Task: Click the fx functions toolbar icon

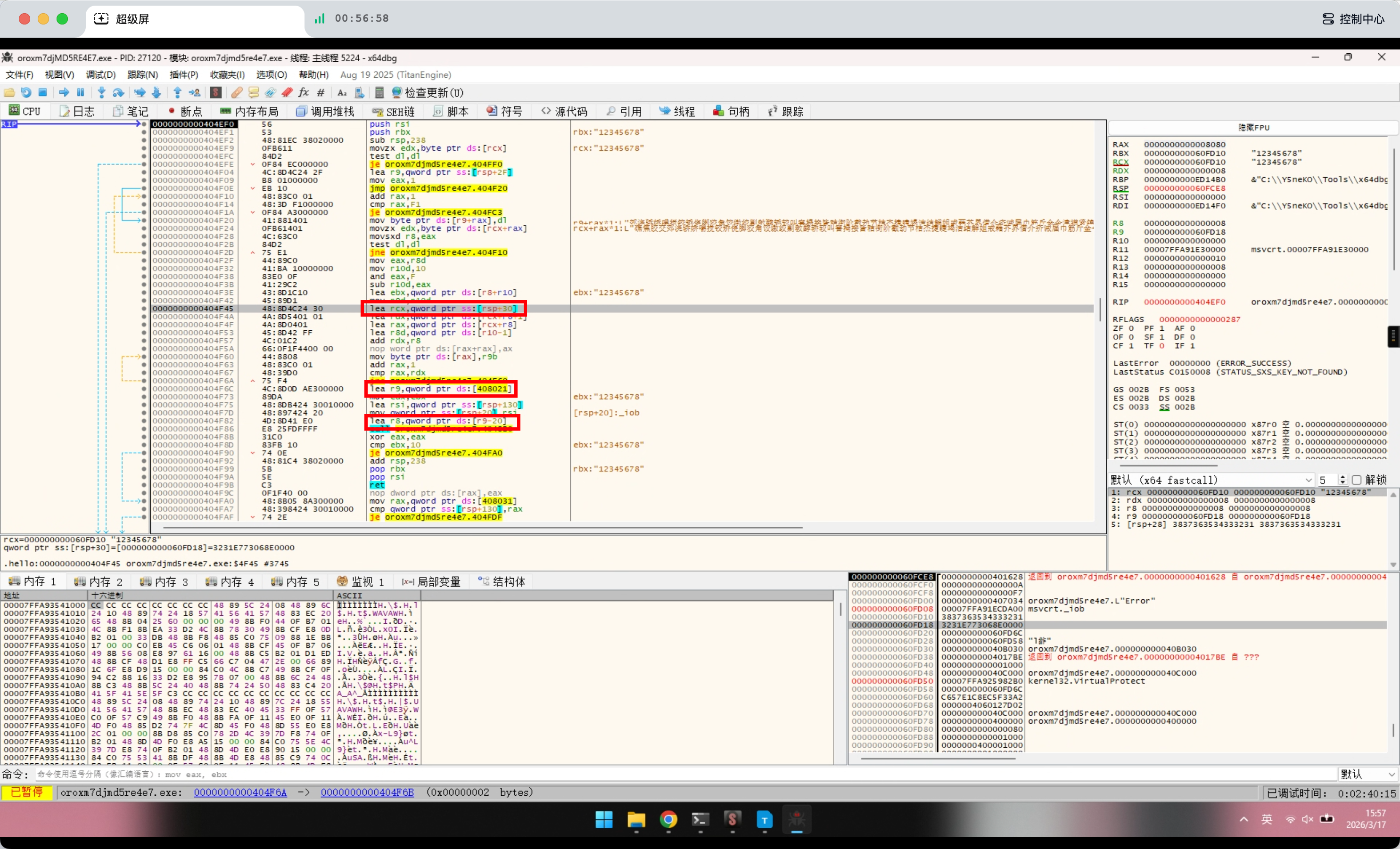Action: [x=304, y=92]
